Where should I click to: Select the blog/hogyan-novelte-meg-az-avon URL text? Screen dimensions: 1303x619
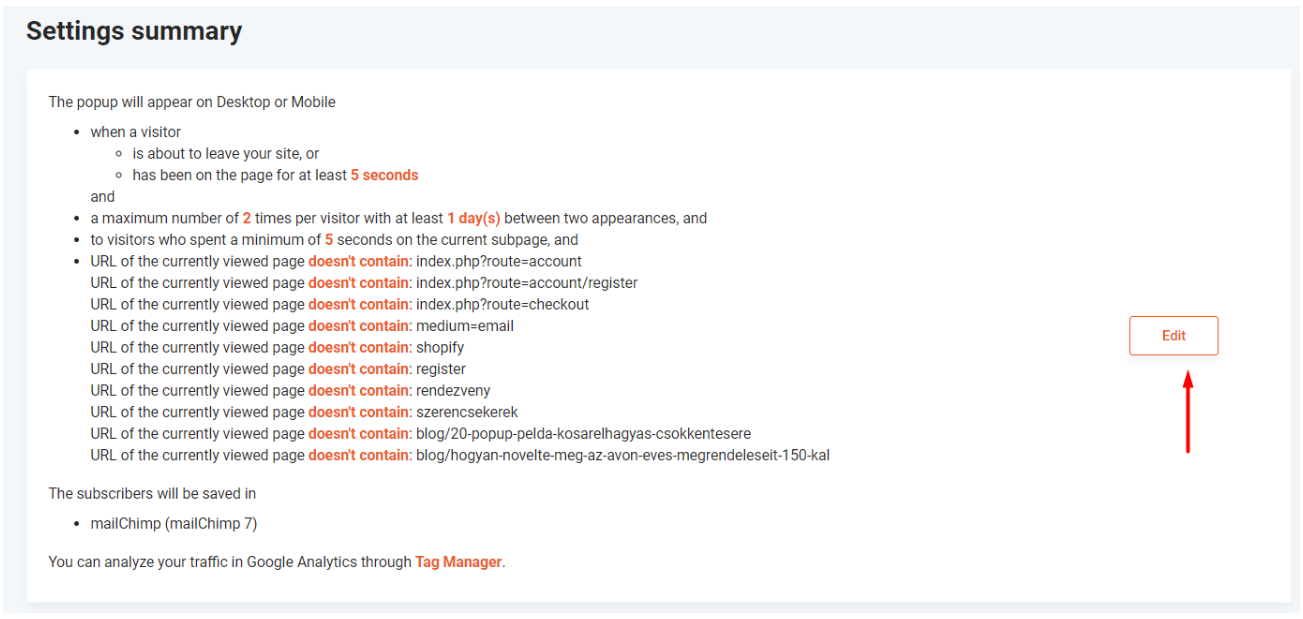(623, 456)
